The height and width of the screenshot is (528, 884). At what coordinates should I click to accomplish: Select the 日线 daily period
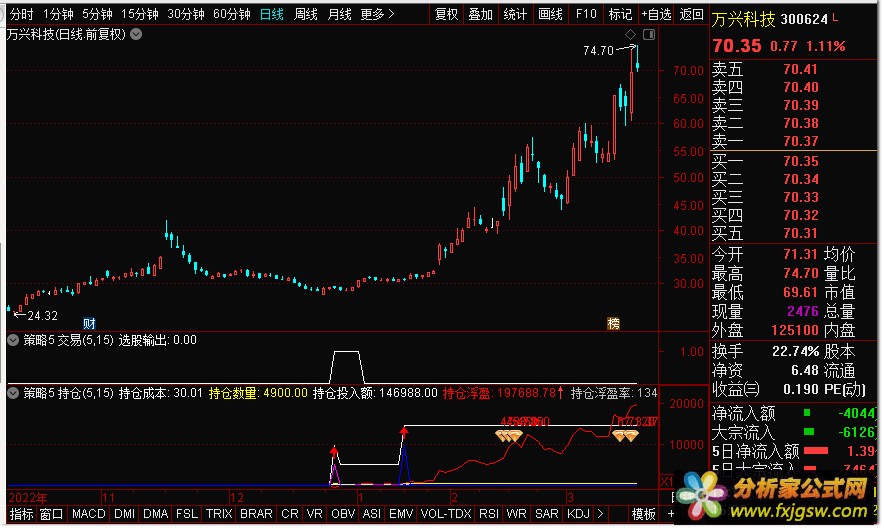point(271,14)
